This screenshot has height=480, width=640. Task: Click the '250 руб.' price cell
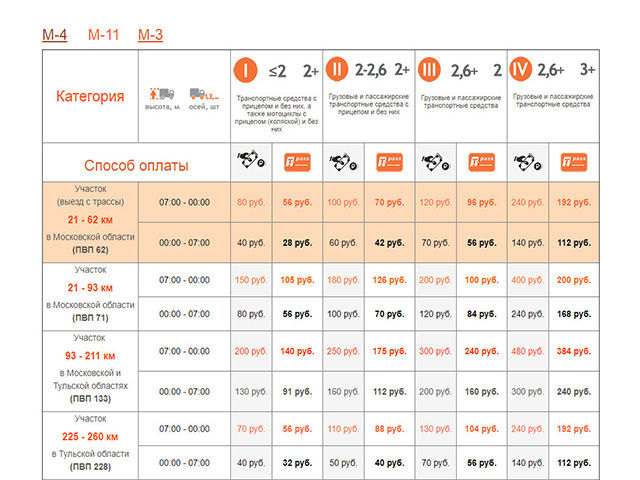tap(343, 351)
